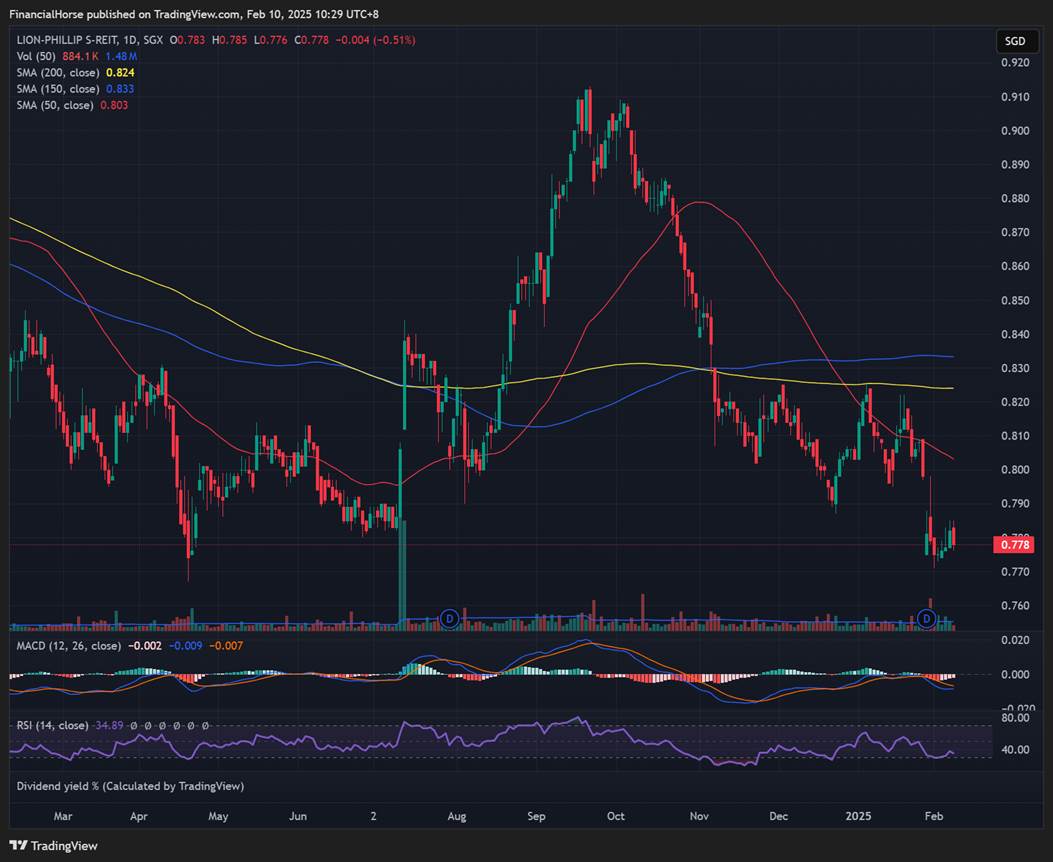The height and width of the screenshot is (862, 1053).
Task: Click the 0.800 price axis label
Action: [1015, 469]
